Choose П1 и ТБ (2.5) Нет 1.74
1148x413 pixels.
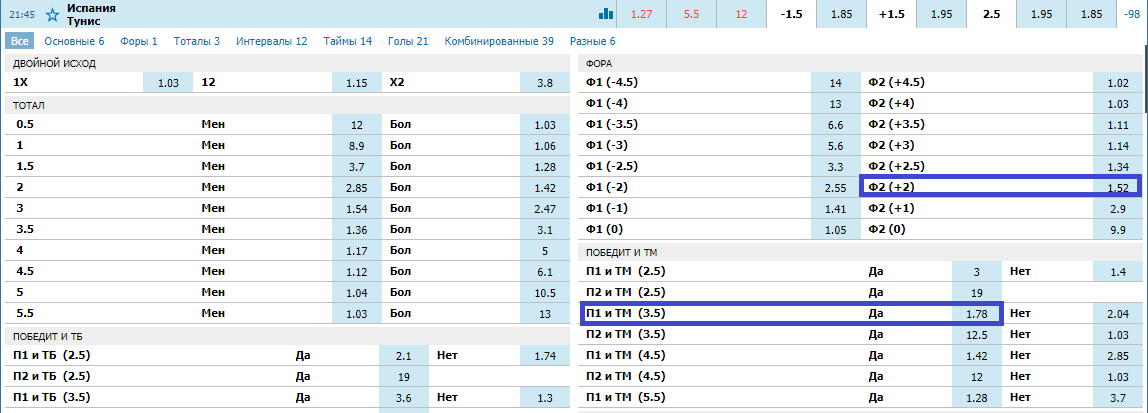click(545, 357)
